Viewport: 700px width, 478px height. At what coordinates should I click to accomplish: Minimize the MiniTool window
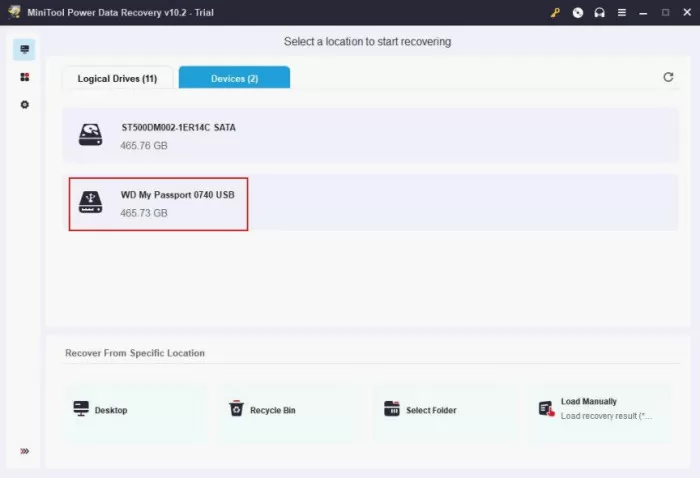tap(643, 13)
